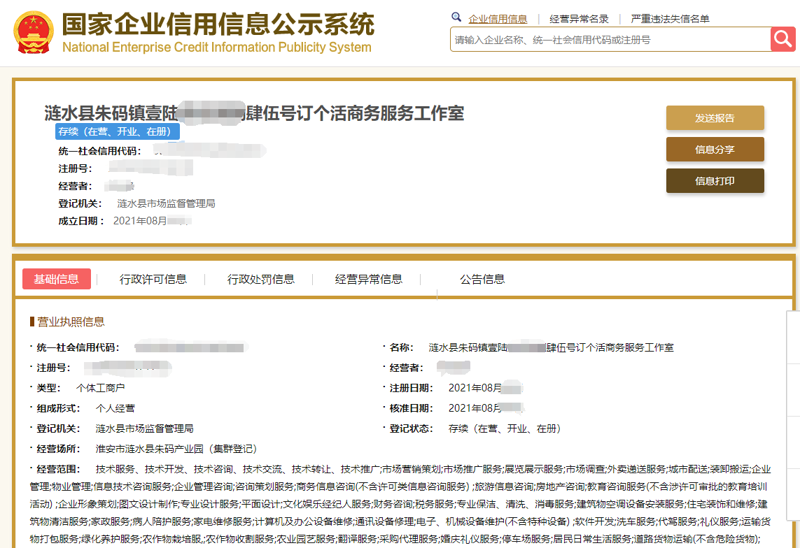Select the 企业信用信息 search category
This screenshot has height=548, width=800.
(497, 19)
